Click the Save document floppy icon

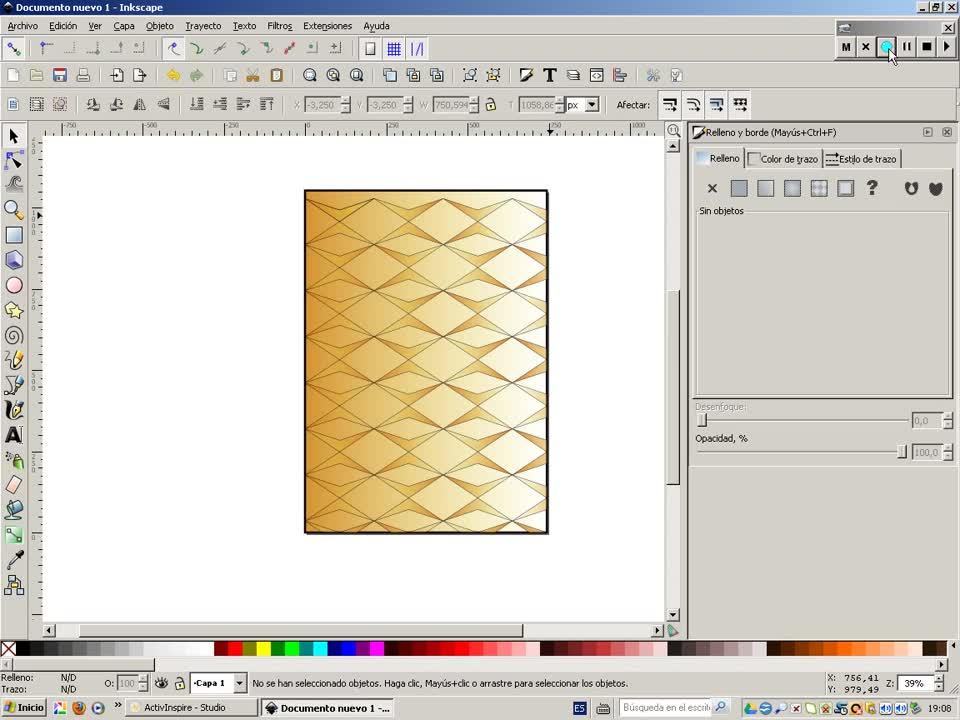(x=60, y=75)
